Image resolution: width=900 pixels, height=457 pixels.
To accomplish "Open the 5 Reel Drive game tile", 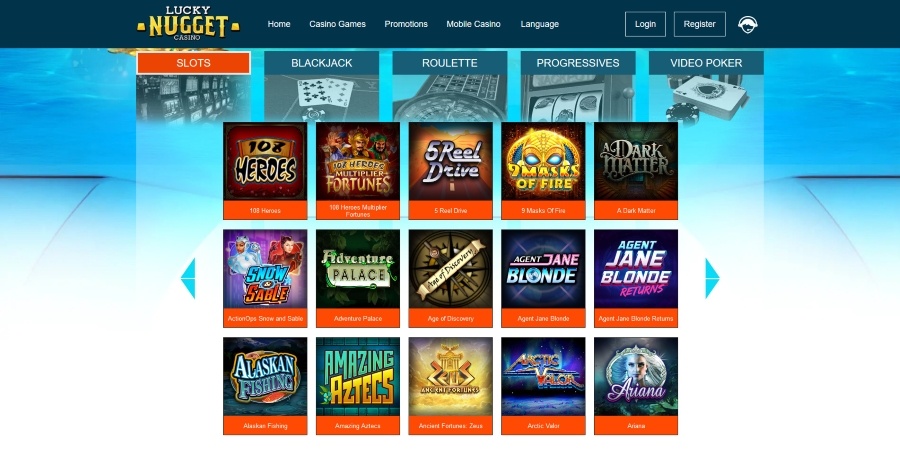I will pyautogui.click(x=451, y=171).
